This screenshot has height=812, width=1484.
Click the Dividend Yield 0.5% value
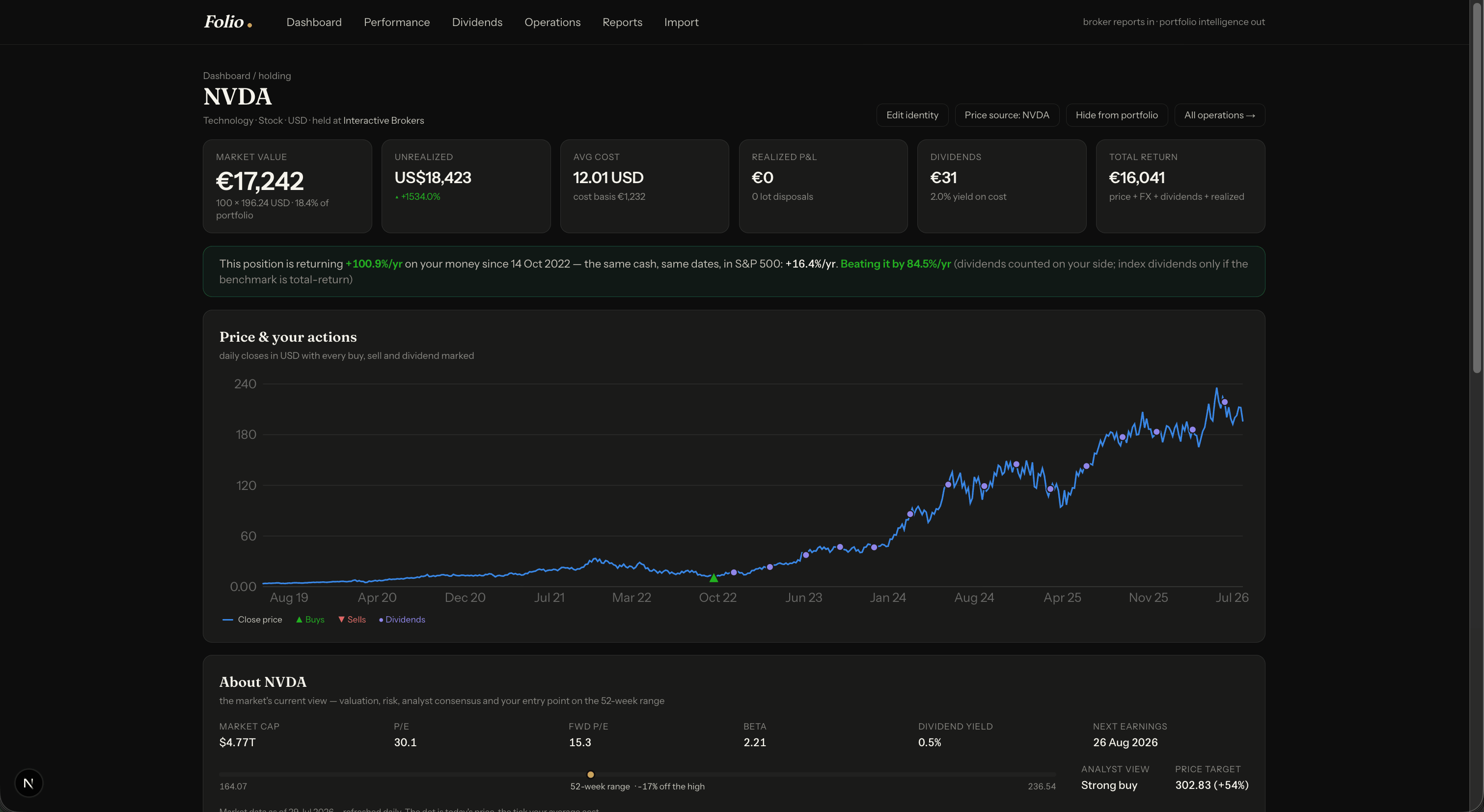(929, 742)
